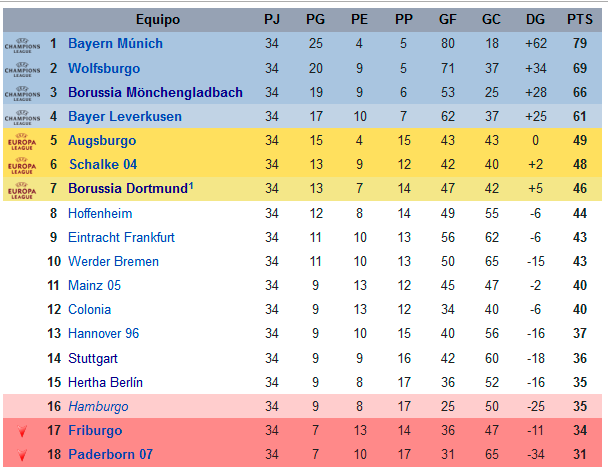Viewport: 608px width, 471px height.
Task: Click the Equipo column header
Action: tap(158, 19)
